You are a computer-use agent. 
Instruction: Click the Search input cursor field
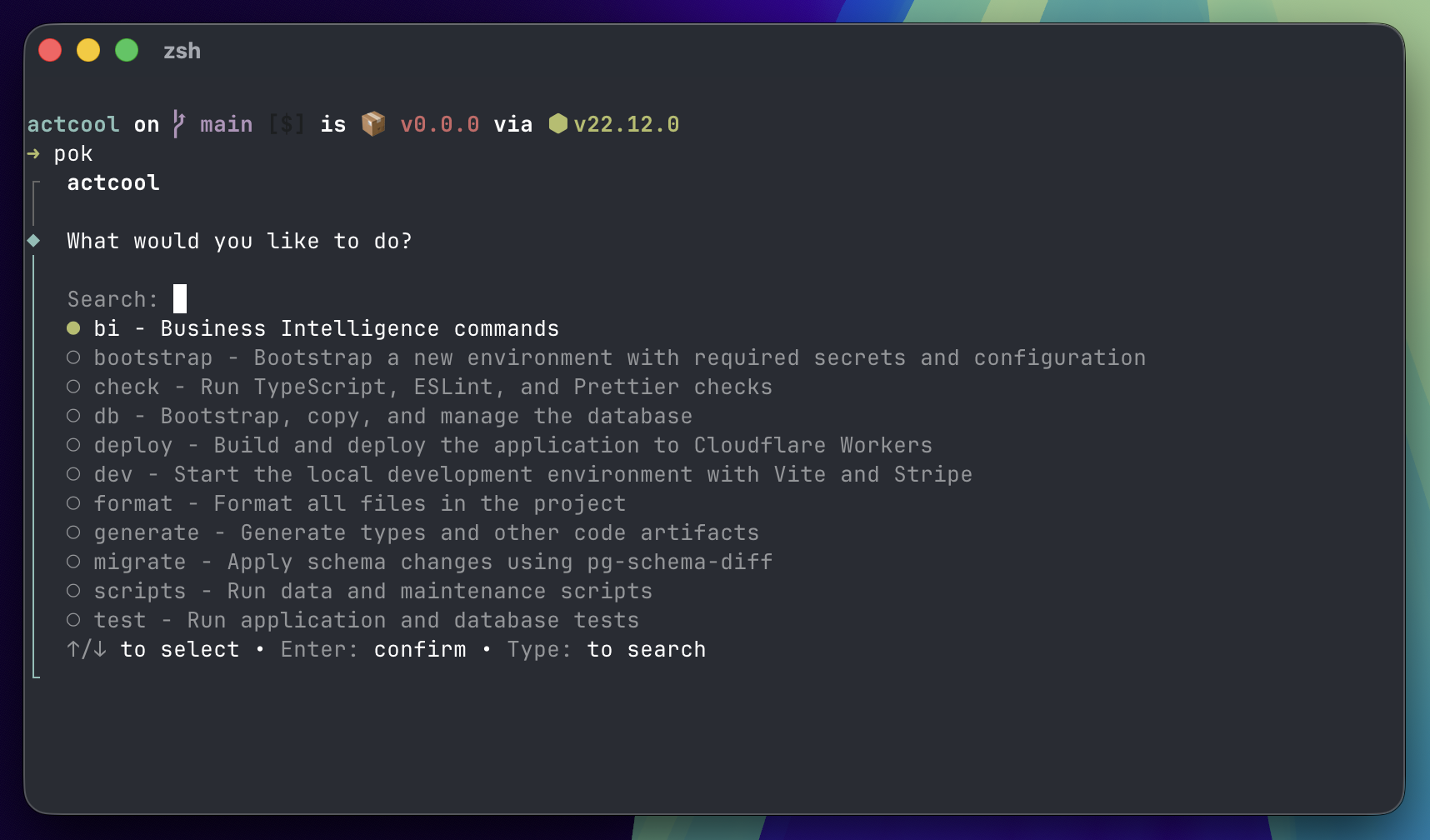180,299
